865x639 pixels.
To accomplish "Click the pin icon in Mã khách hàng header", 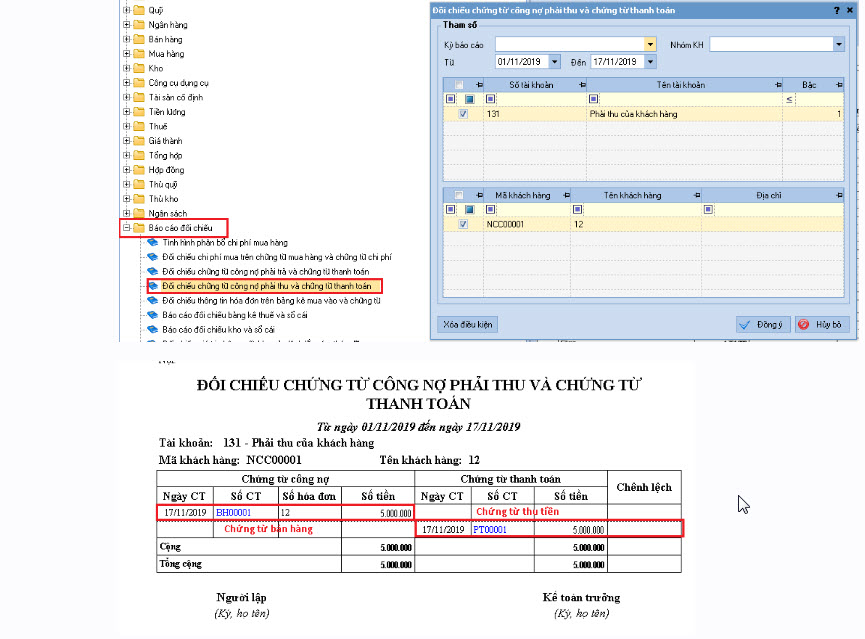I will [x=566, y=195].
